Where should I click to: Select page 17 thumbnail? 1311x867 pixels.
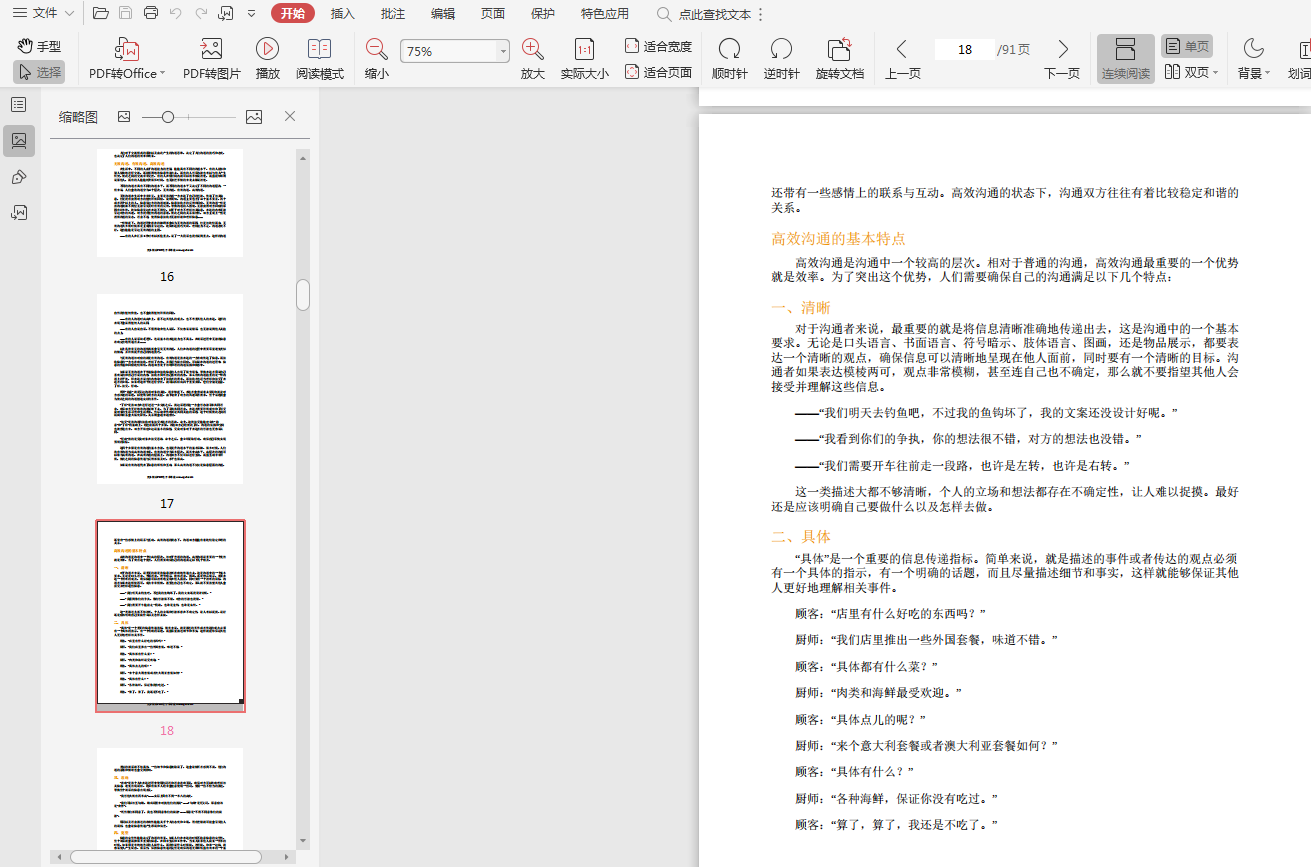[x=170, y=389]
